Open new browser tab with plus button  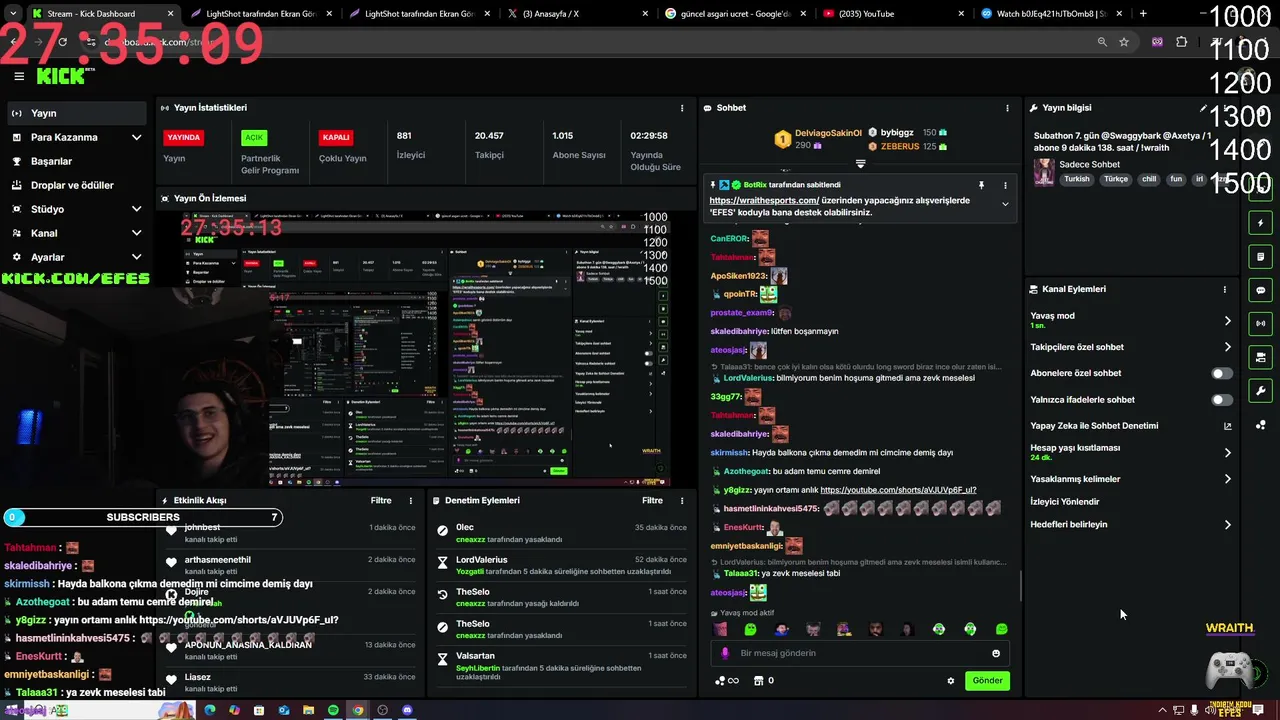point(1143,14)
